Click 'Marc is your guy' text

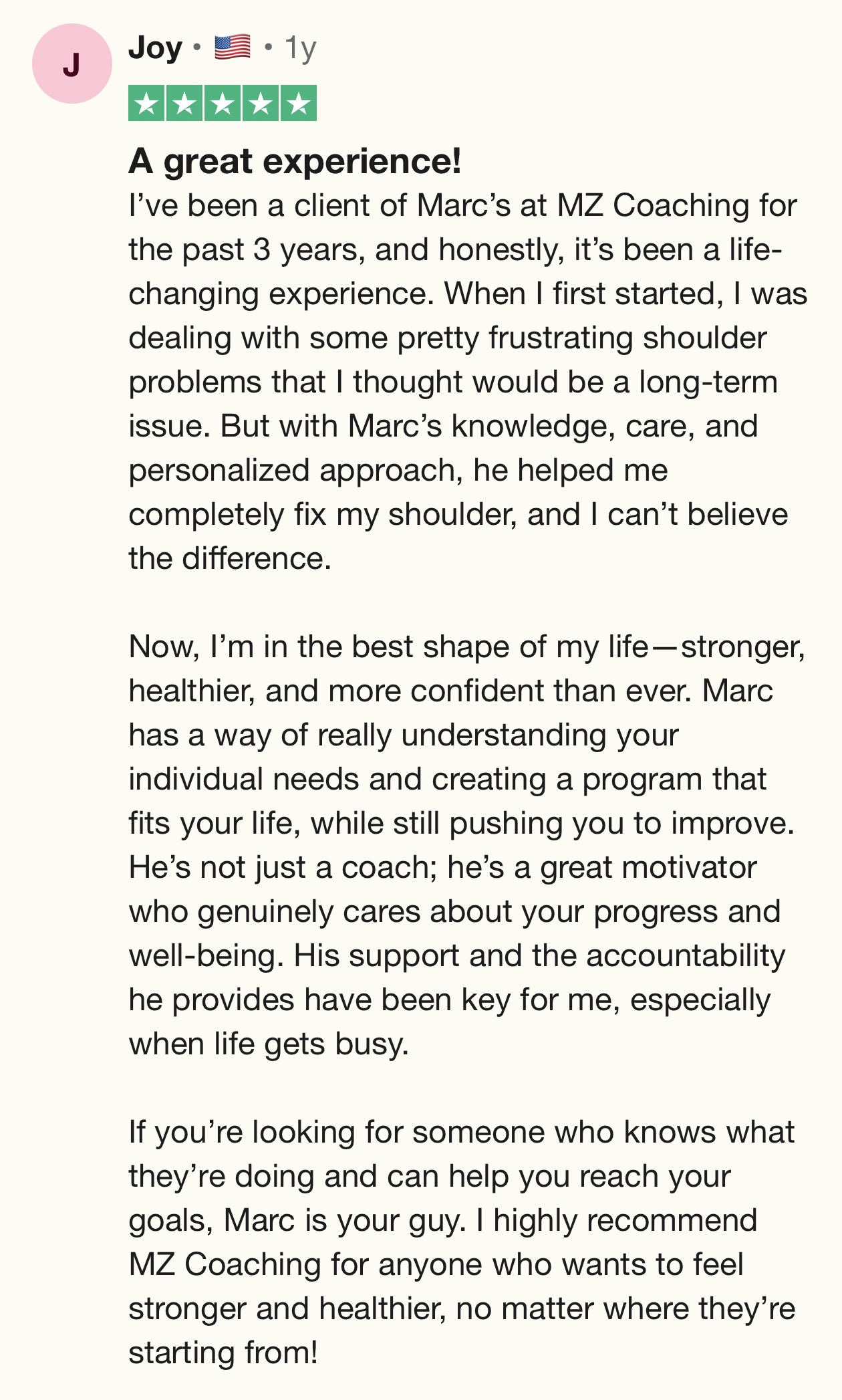coord(344,1221)
